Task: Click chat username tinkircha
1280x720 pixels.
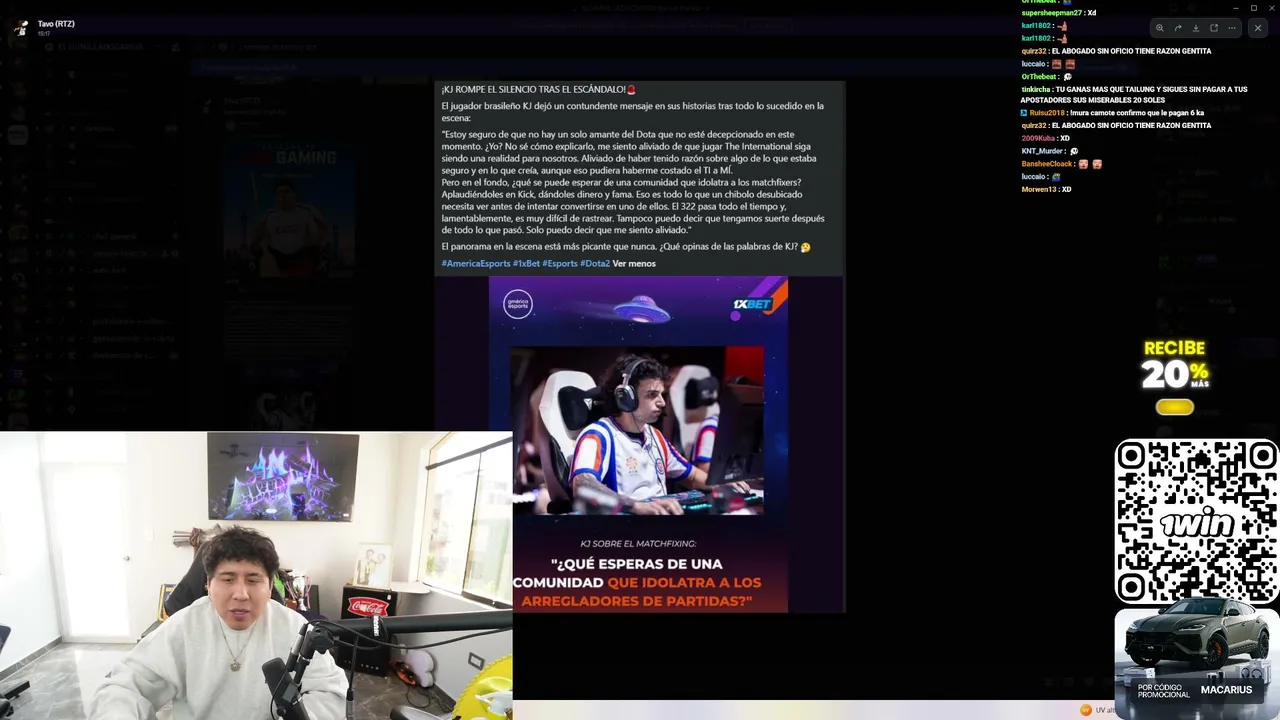Action: tap(1036, 90)
